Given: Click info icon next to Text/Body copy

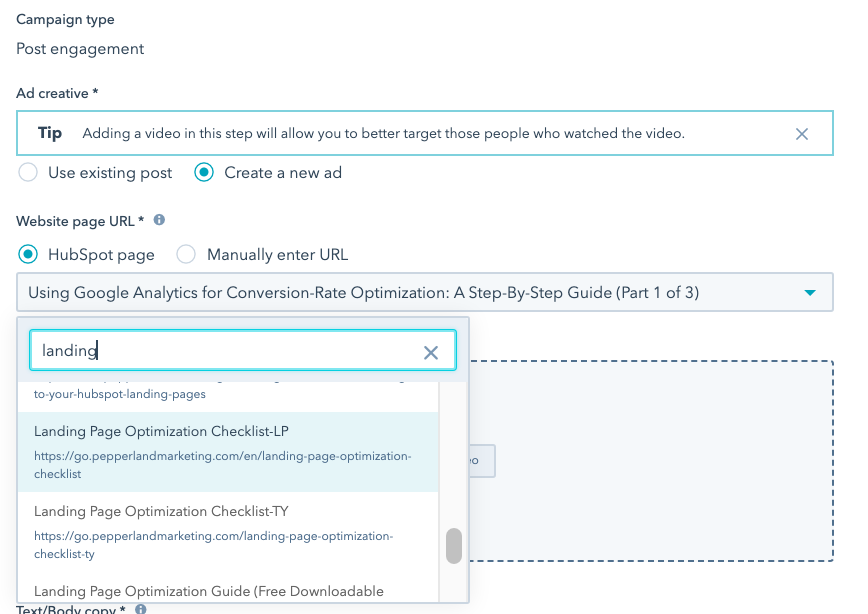Looking at the screenshot, I should coord(141,609).
